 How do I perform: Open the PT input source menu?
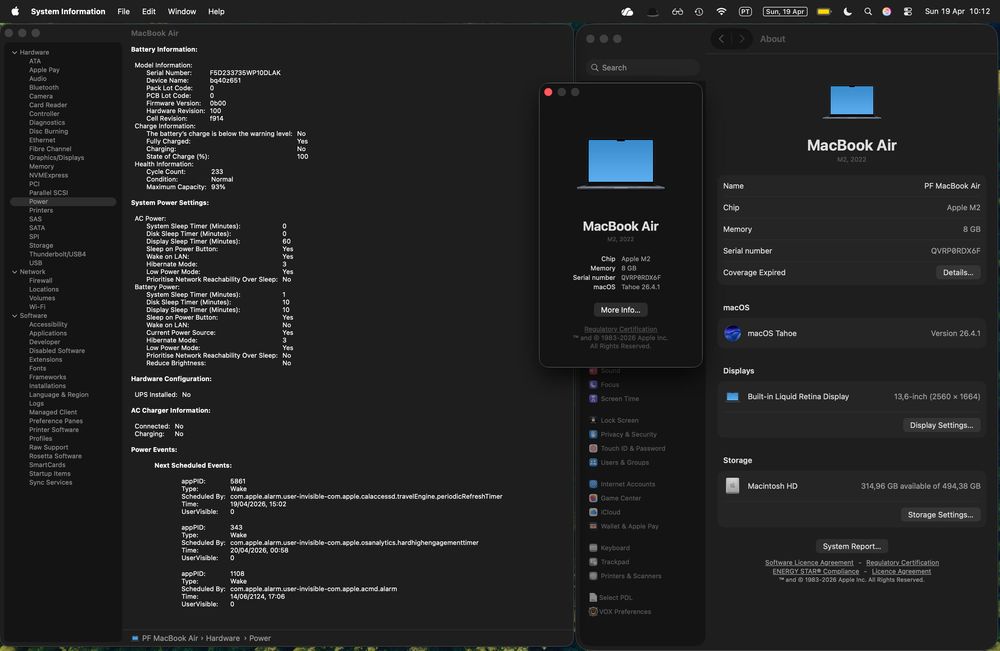coord(745,11)
